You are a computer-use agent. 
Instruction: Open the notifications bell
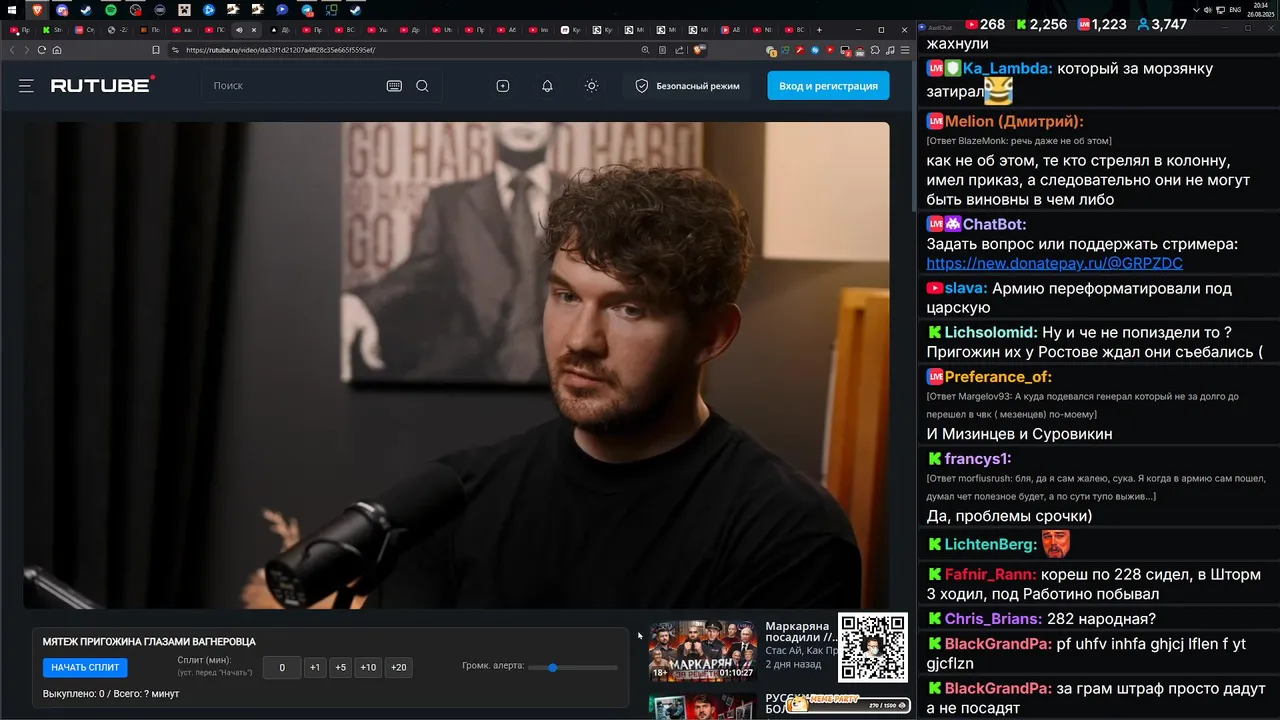tap(547, 86)
